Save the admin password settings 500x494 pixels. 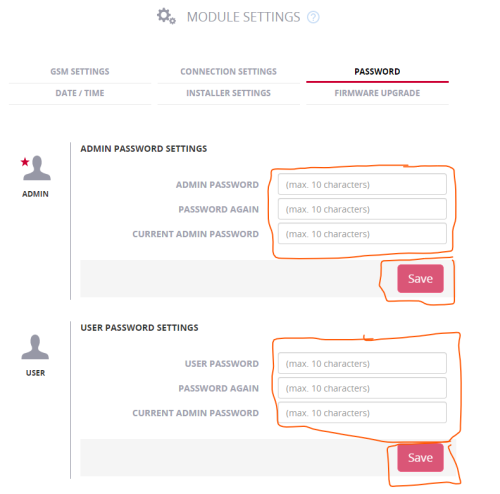[x=420, y=279]
